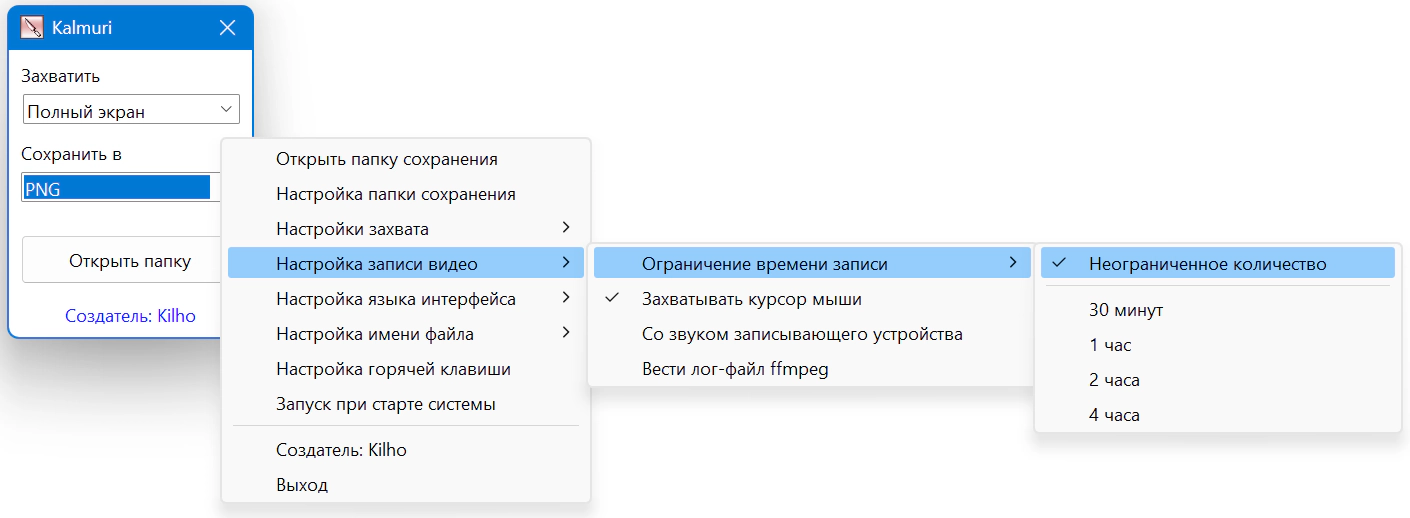Close the Kalmuri window
The image size is (1410, 518).
(x=228, y=28)
